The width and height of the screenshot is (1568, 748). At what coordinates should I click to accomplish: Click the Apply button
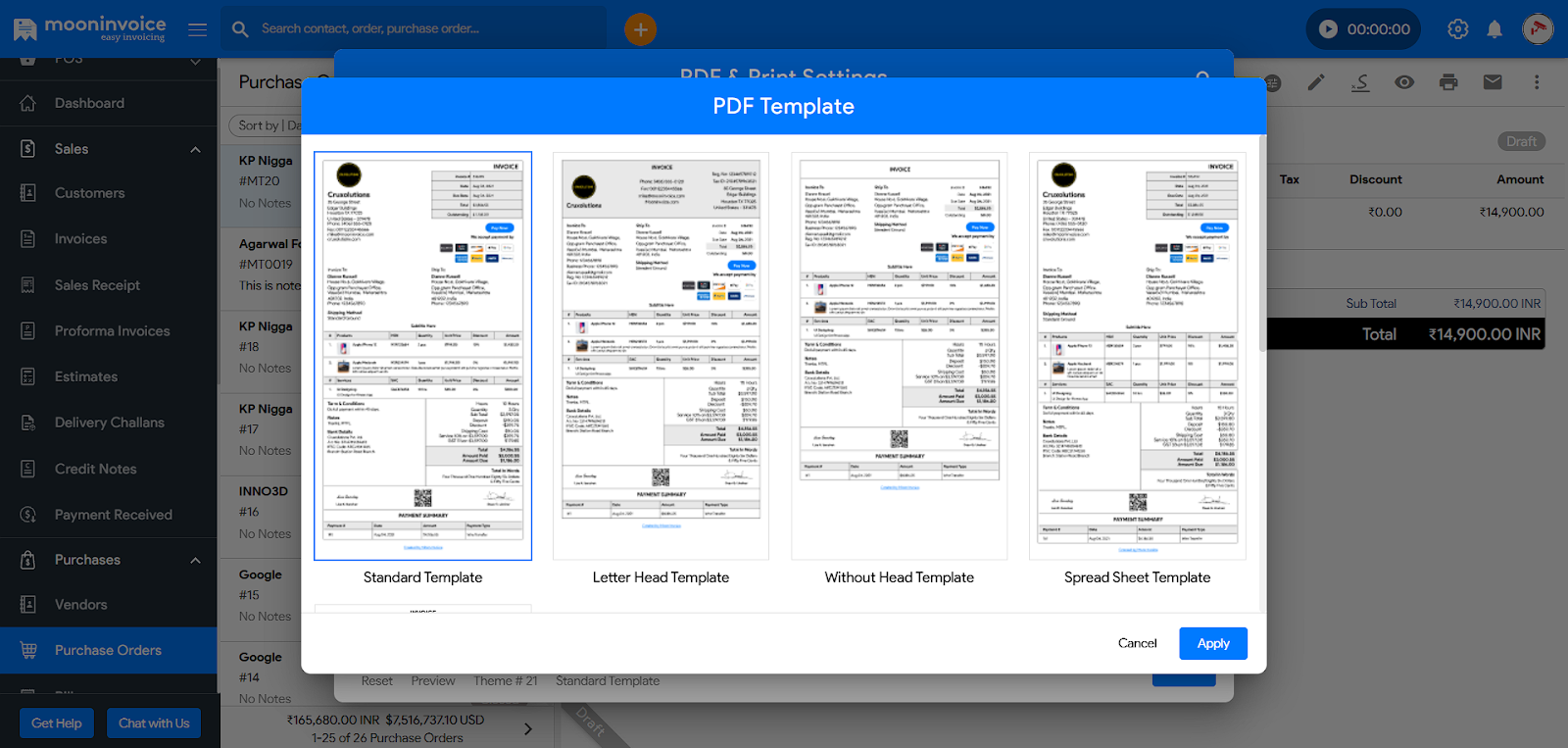click(1212, 643)
